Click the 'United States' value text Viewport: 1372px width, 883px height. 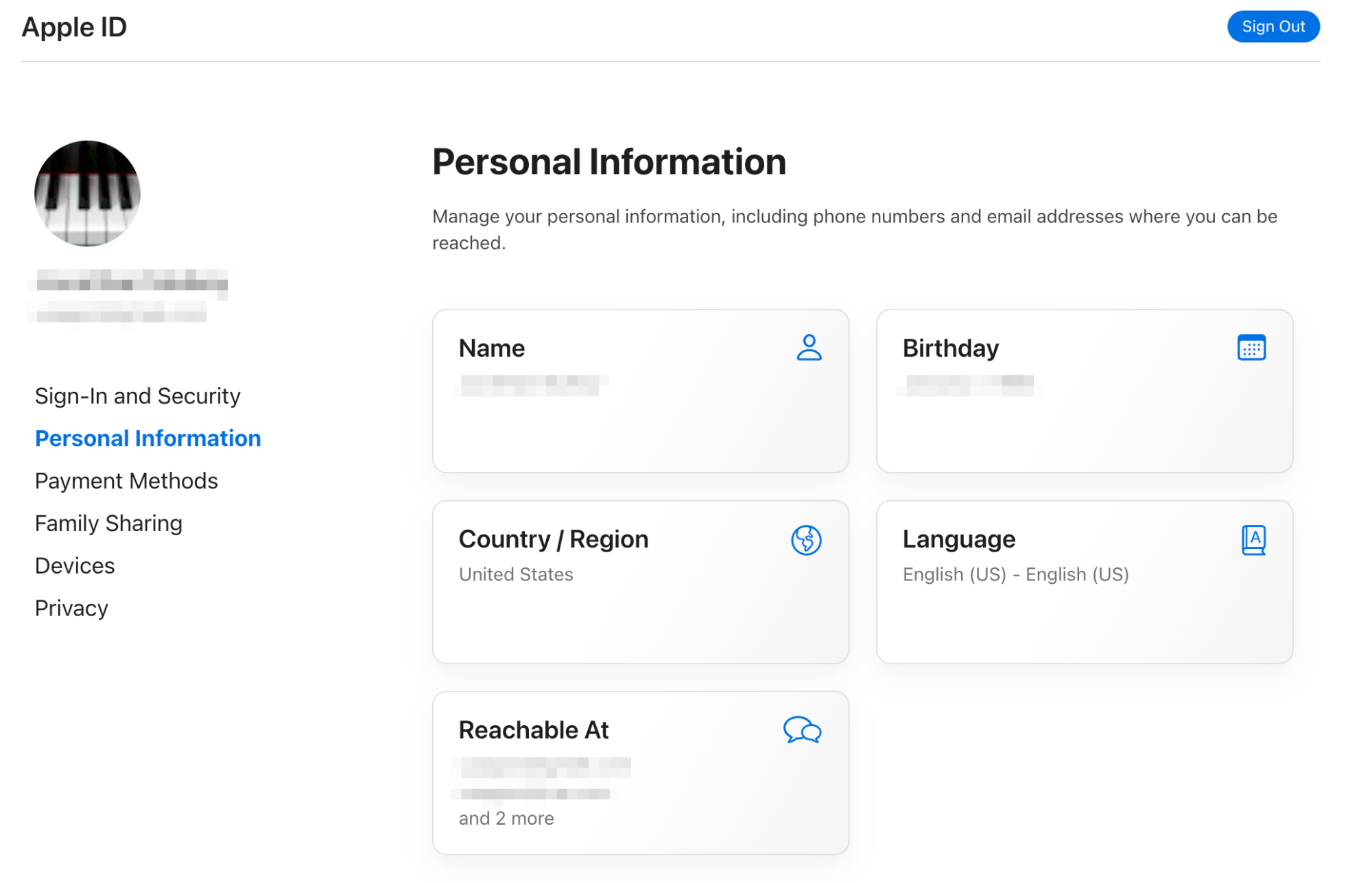[x=516, y=574]
